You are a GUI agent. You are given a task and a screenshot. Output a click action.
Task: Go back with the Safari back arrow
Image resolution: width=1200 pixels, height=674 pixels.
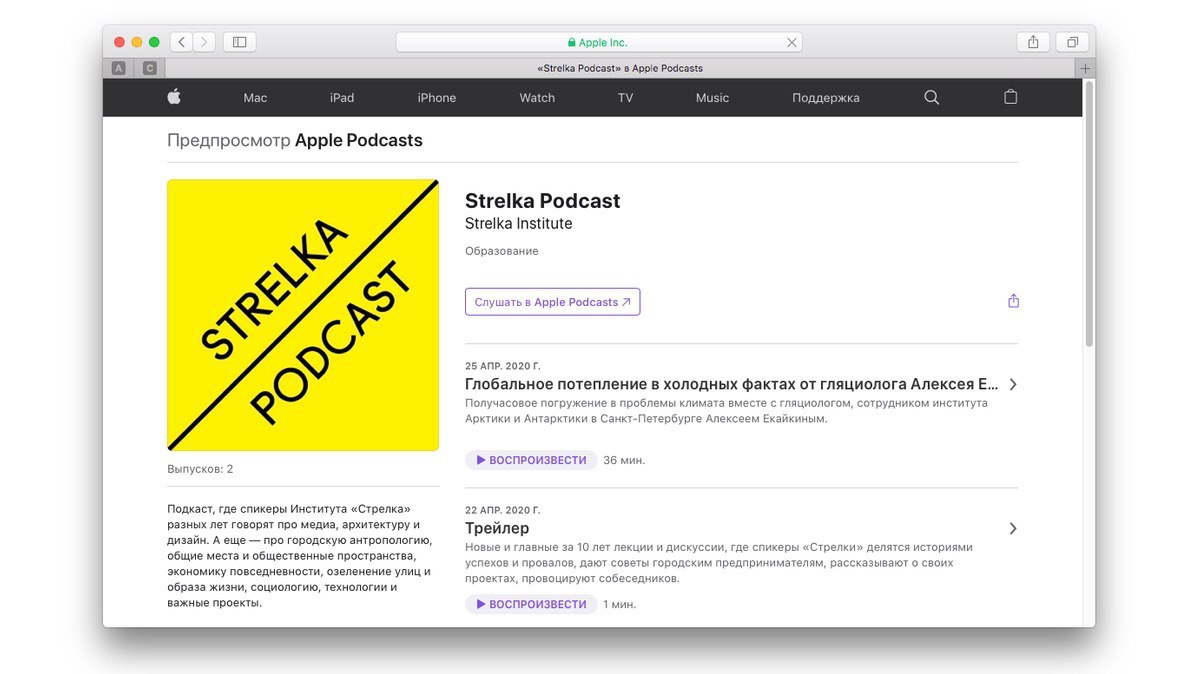(182, 42)
